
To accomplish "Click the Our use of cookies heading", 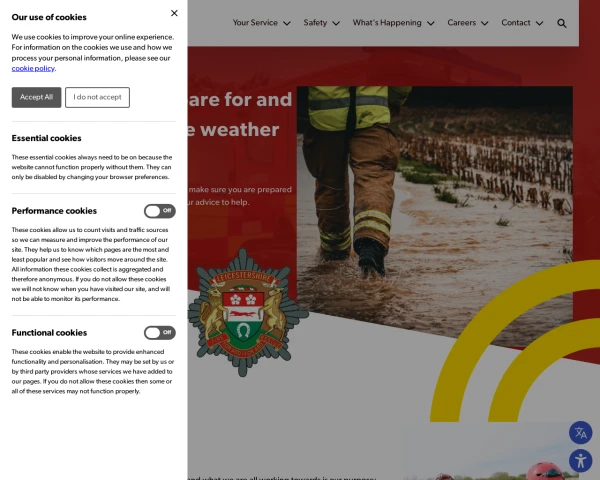I will point(49,17).
